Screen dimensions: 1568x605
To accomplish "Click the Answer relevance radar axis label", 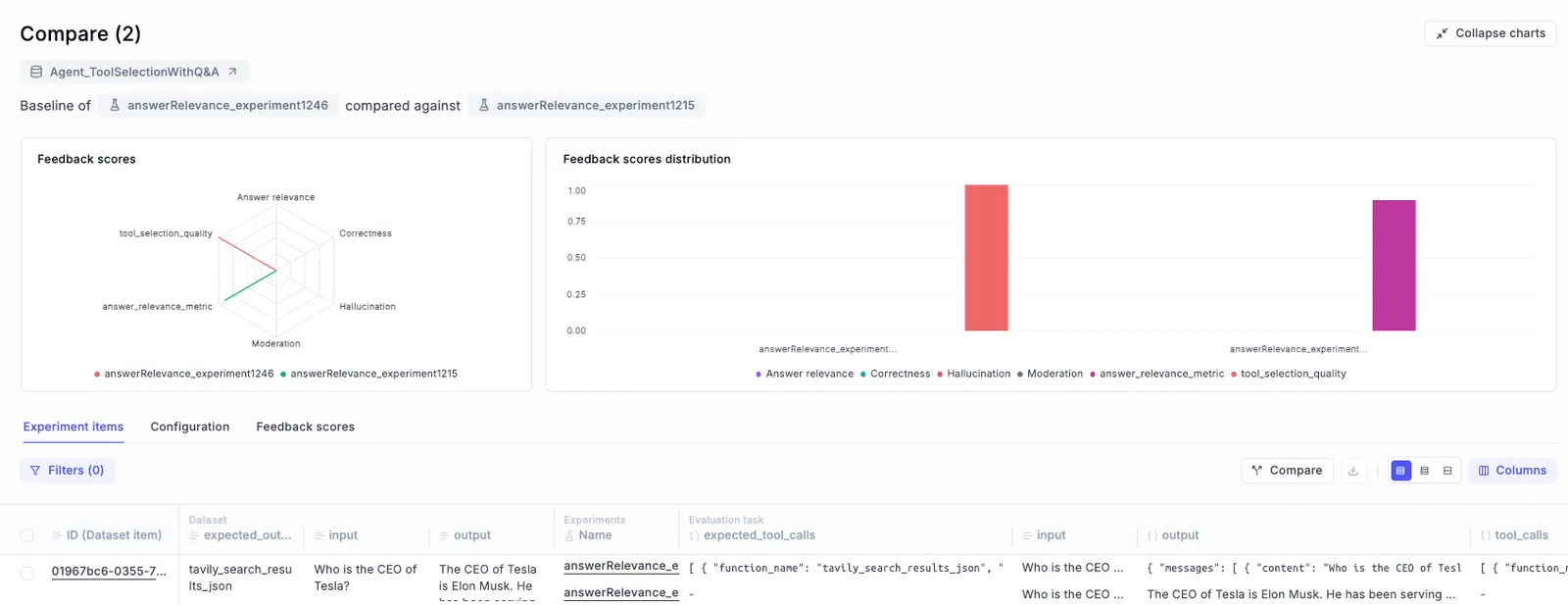I will 275,197.
